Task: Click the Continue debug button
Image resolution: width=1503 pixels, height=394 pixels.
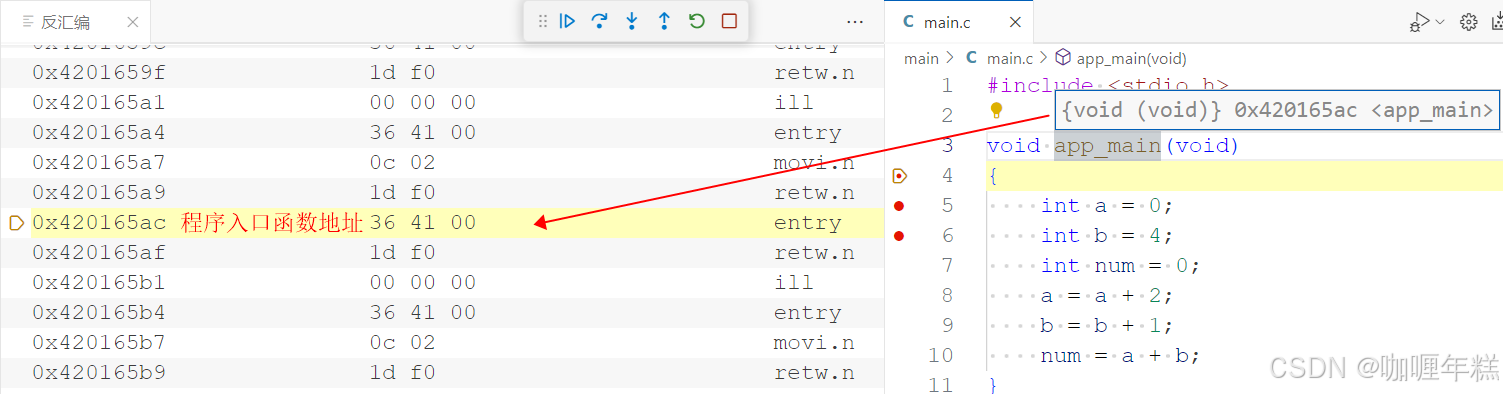Action: coord(567,21)
